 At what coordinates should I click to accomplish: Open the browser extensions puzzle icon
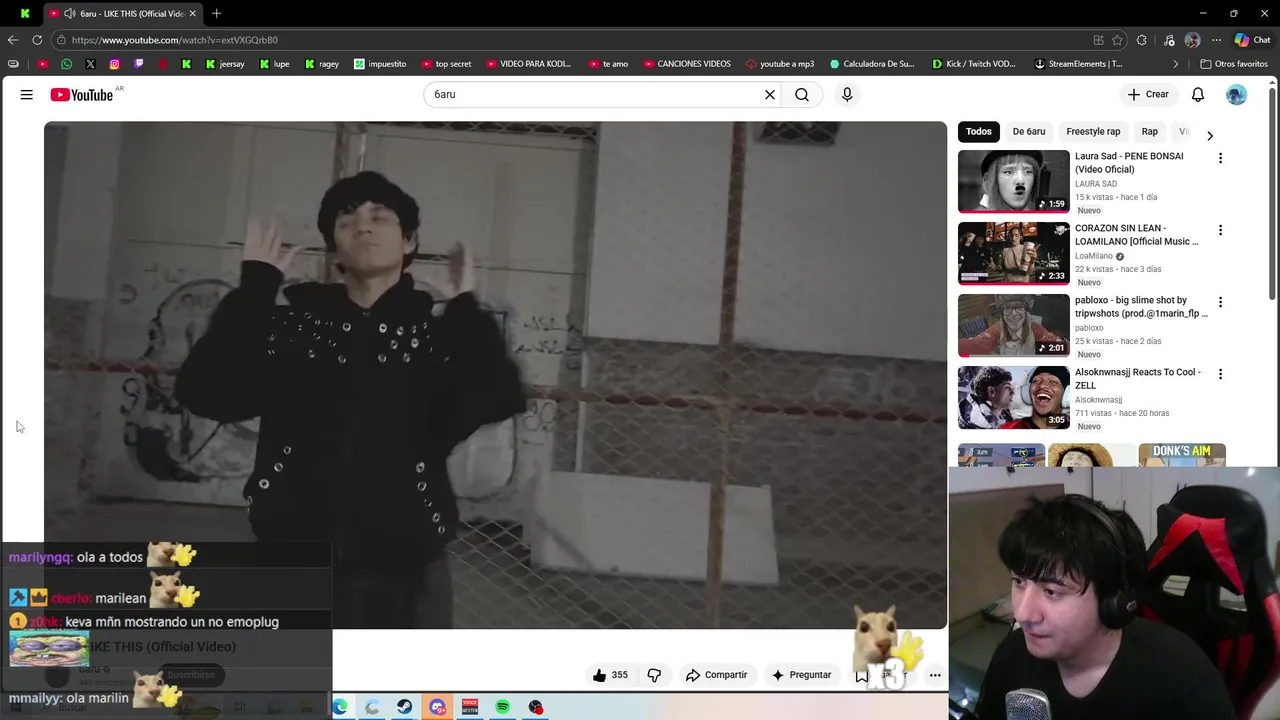pyautogui.click(x=1142, y=40)
